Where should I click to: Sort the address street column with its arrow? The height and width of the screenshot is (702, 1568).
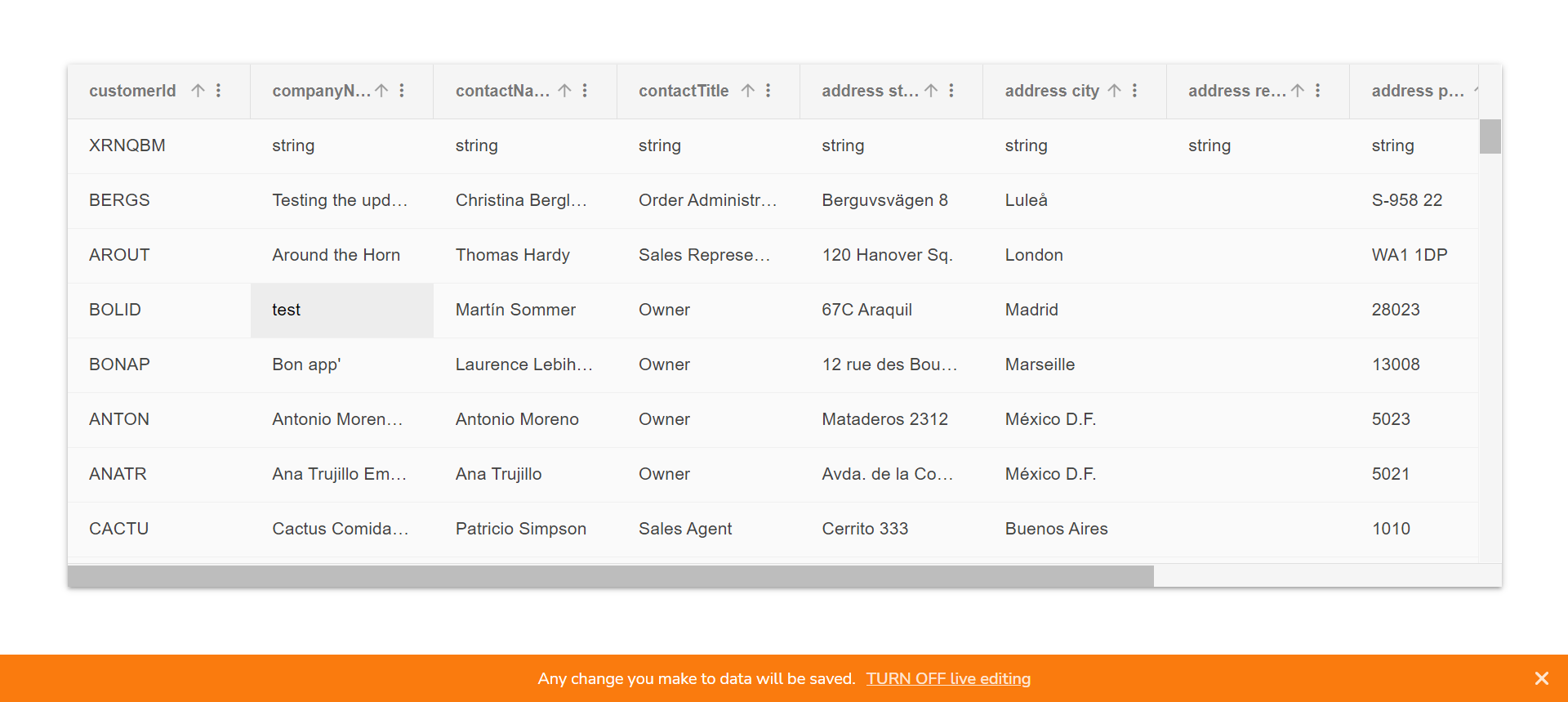(x=931, y=91)
